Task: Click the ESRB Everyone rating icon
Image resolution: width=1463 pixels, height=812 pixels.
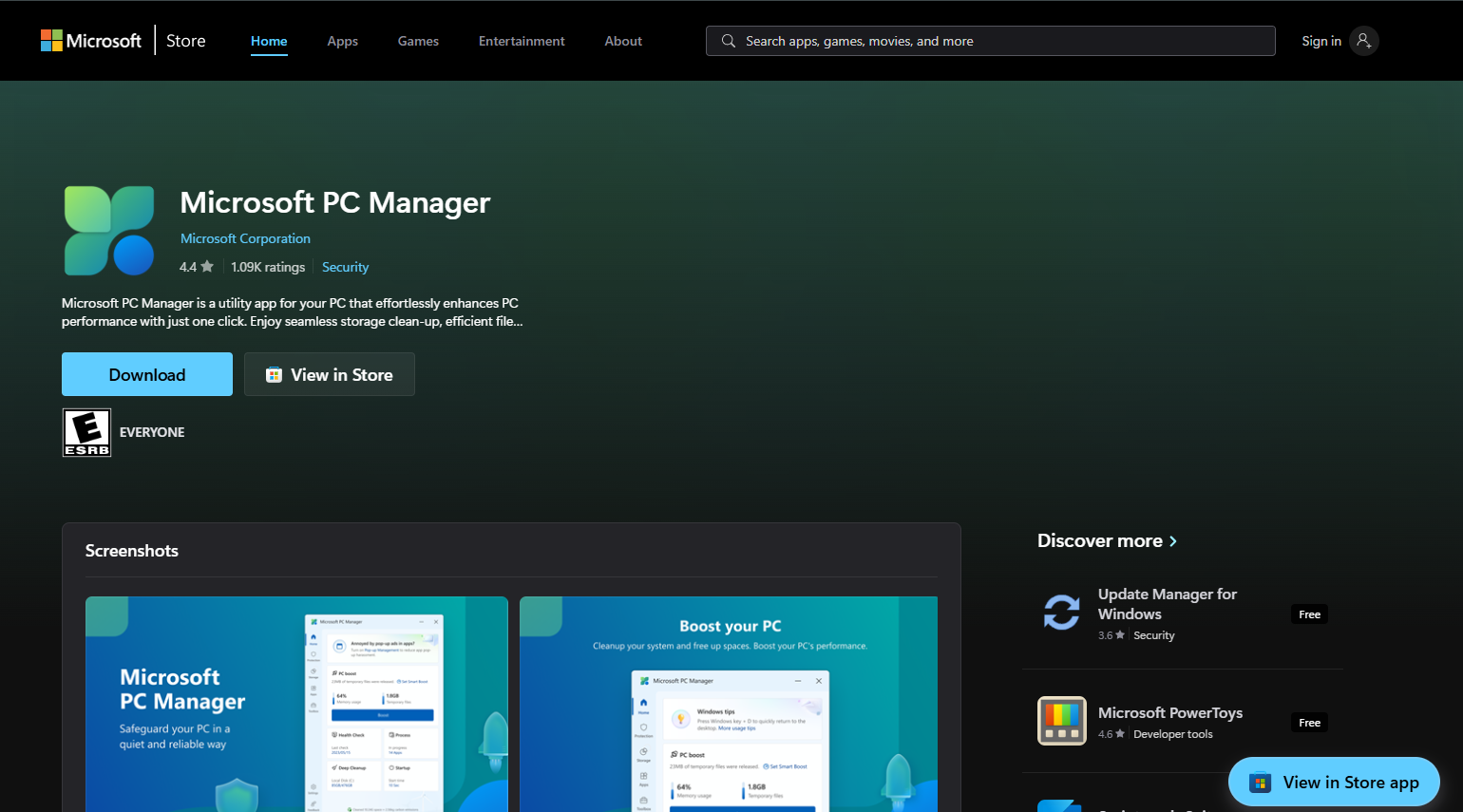Action: click(86, 432)
